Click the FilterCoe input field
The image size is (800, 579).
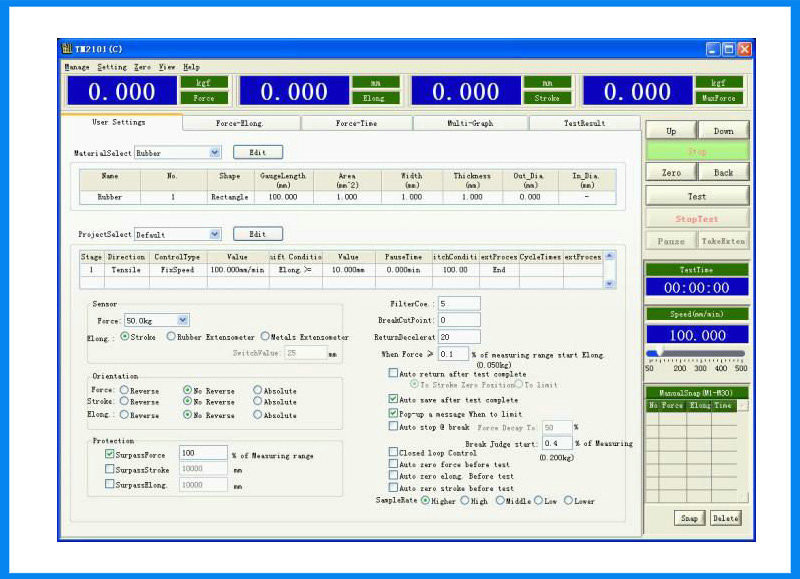click(x=458, y=303)
